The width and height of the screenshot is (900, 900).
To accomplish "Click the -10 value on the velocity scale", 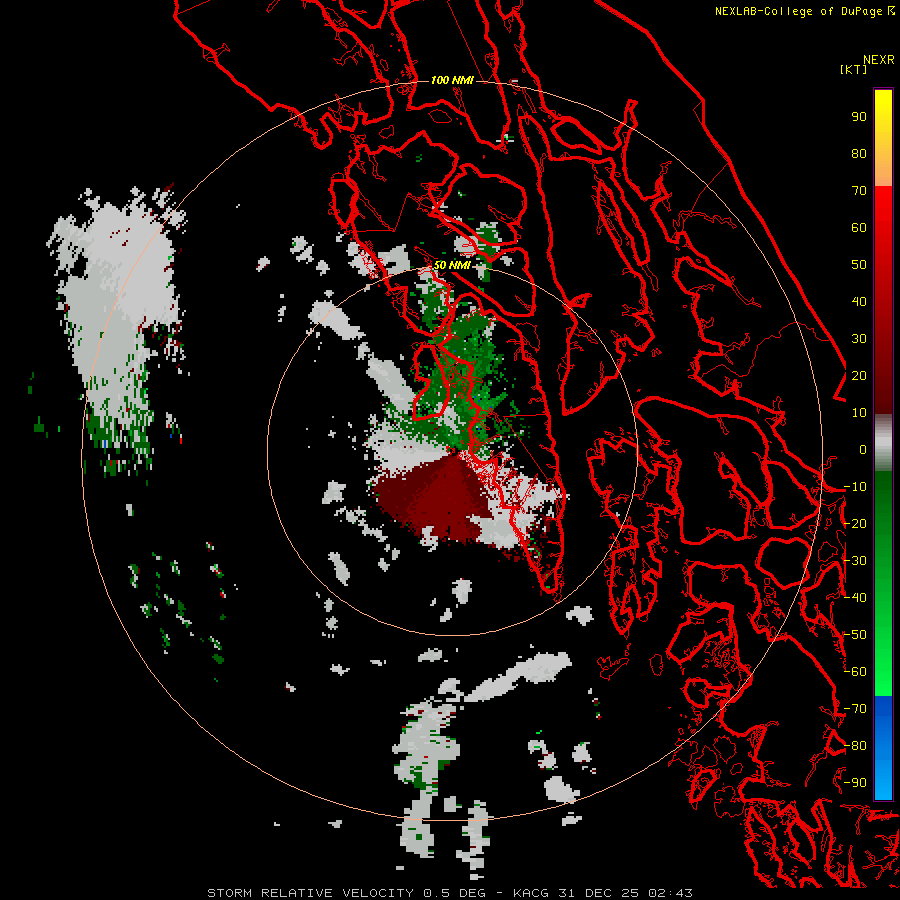I will (x=855, y=487).
